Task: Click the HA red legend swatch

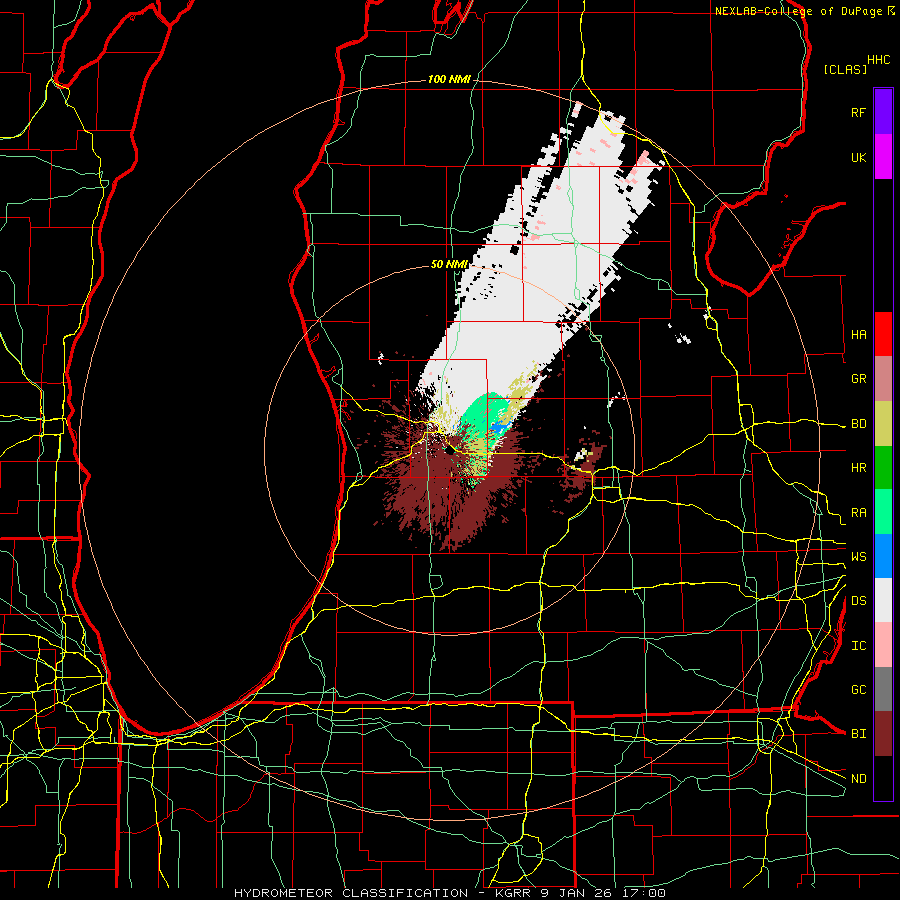Action: (x=883, y=334)
